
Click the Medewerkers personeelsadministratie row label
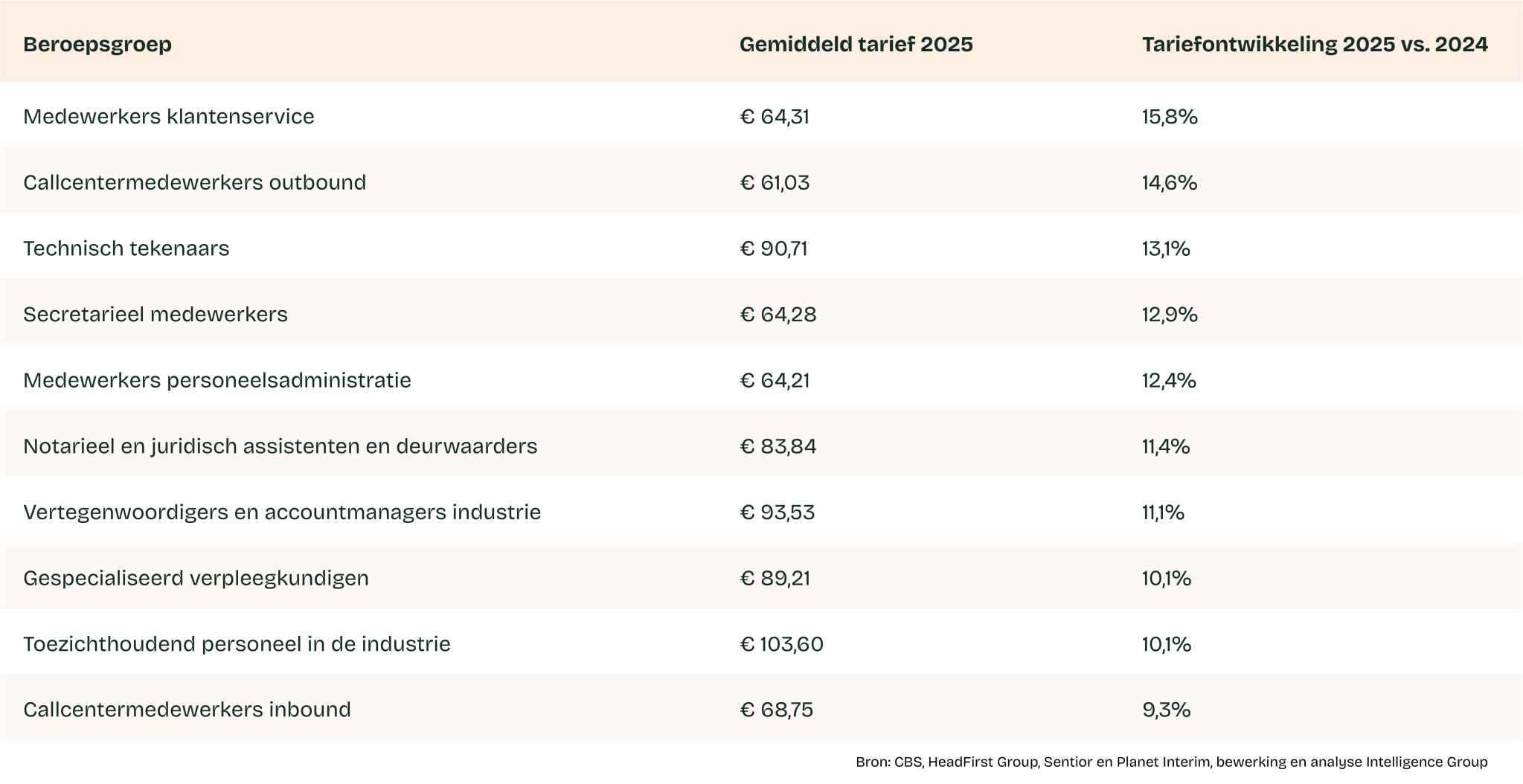217,381
